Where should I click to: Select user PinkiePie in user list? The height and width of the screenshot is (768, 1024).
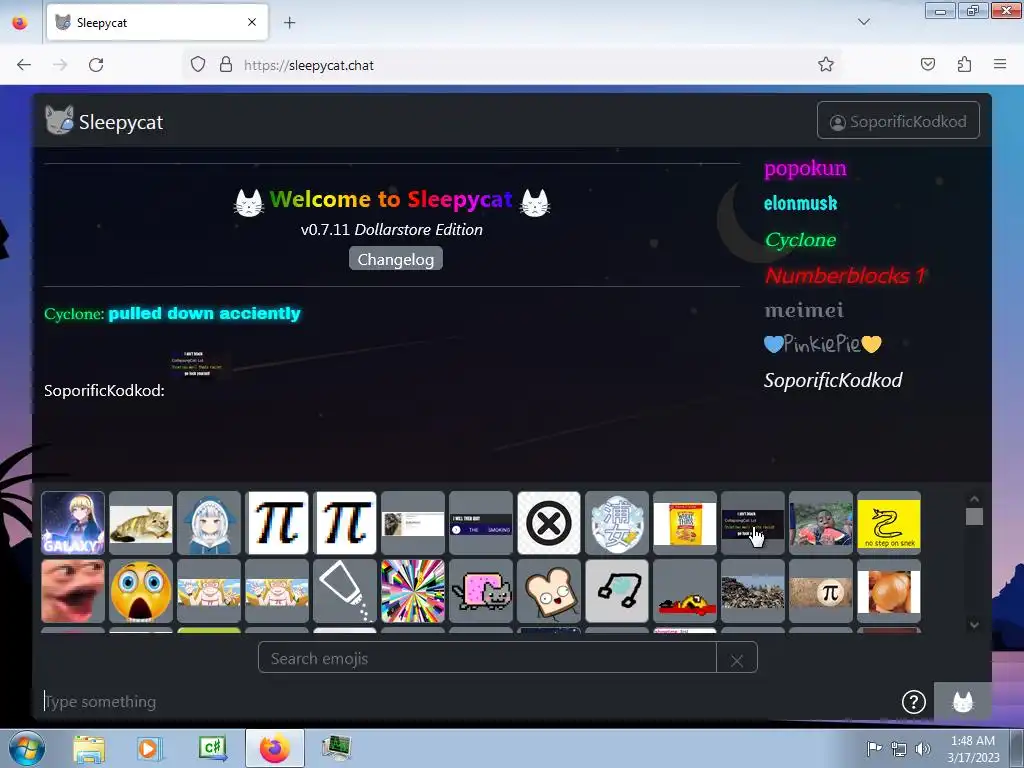[823, 344]
